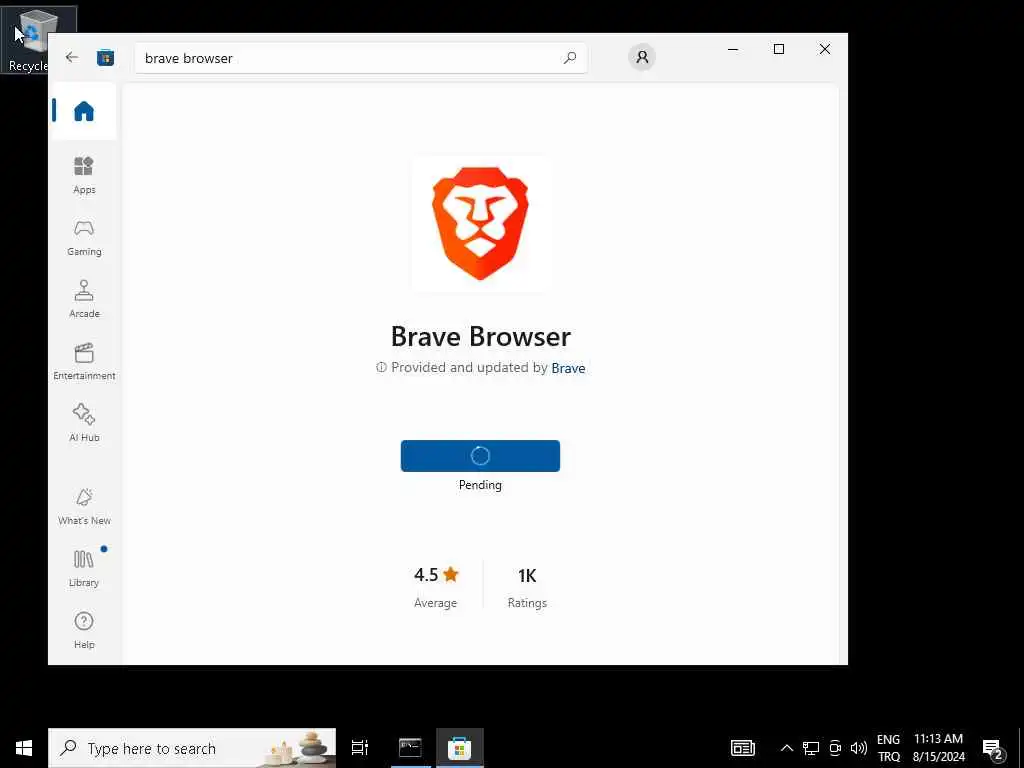Image resolution: width=1024 pixels, height=768 pixels.
Task: Open the AI Hub section
Action: pyautogui.click(x=84, y=424)
